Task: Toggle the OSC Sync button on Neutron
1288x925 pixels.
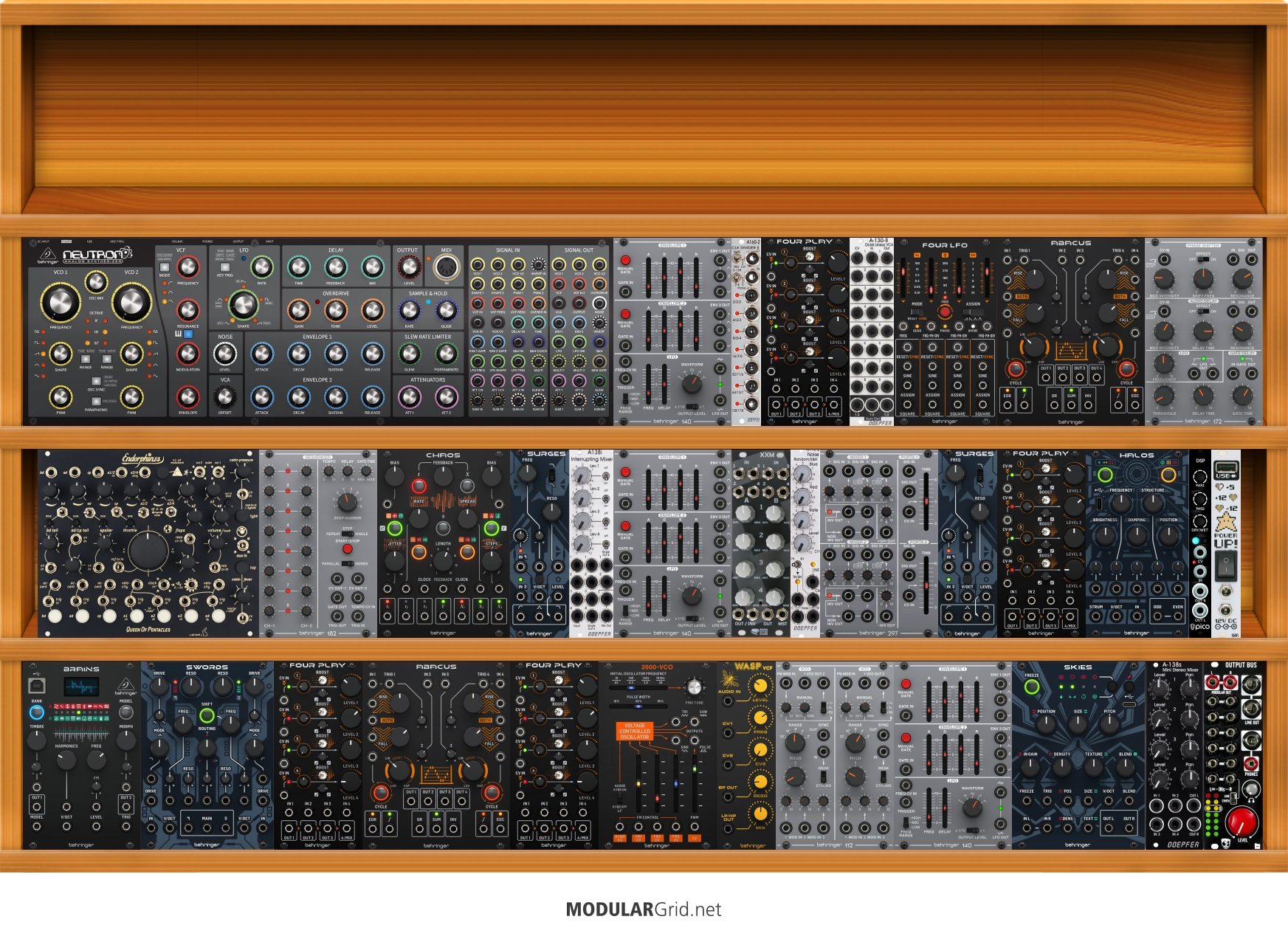Action: click(96, 381)
